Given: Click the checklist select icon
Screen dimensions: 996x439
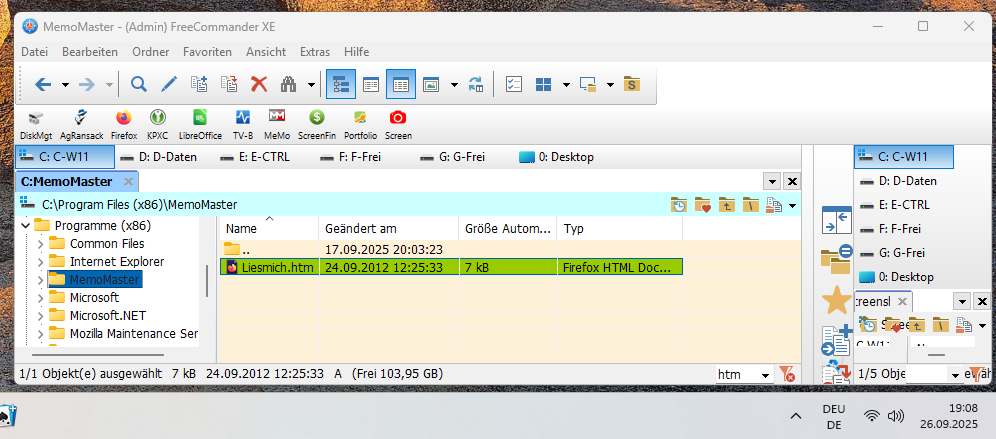Looking at the screenshot, I should pos(513,84).
